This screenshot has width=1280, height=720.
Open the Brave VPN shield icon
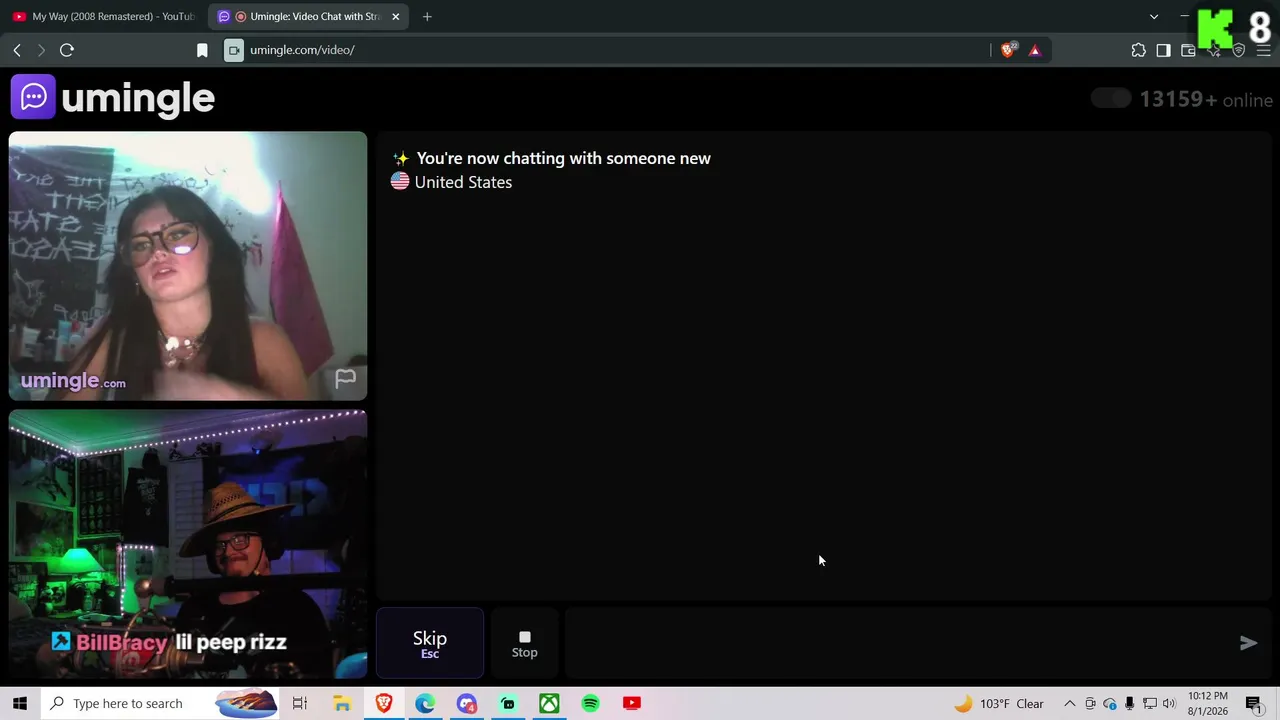point(1239,50)
